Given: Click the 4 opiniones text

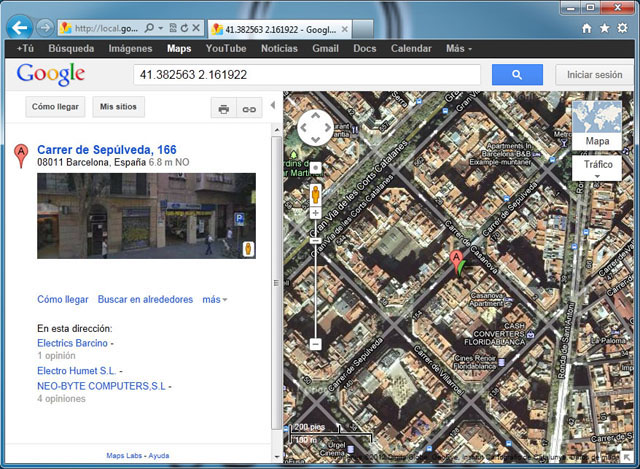Looking at the screenshot, I should [61, 399].
